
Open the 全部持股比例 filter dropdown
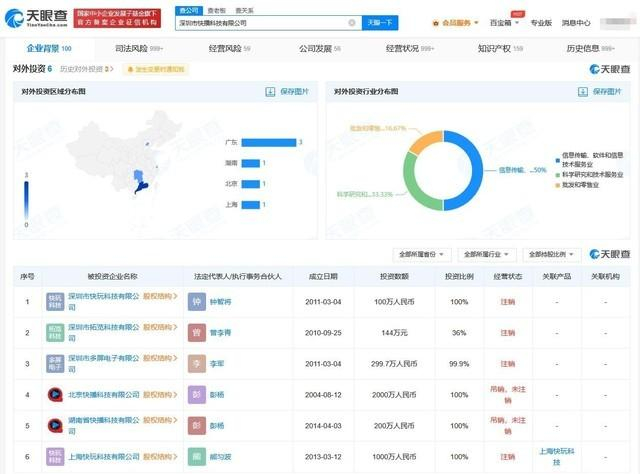tap(551, 254)
